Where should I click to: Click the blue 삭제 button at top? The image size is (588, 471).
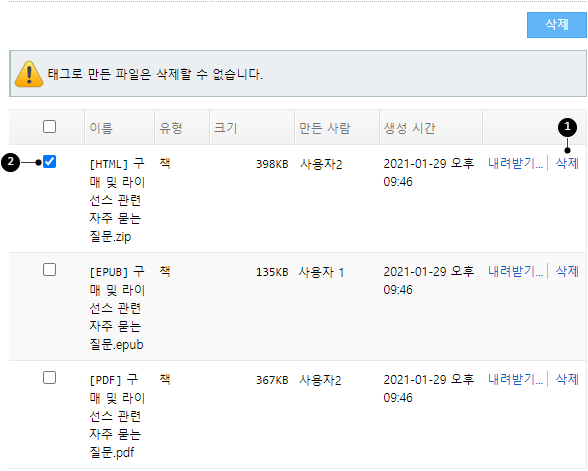(556, 25)
